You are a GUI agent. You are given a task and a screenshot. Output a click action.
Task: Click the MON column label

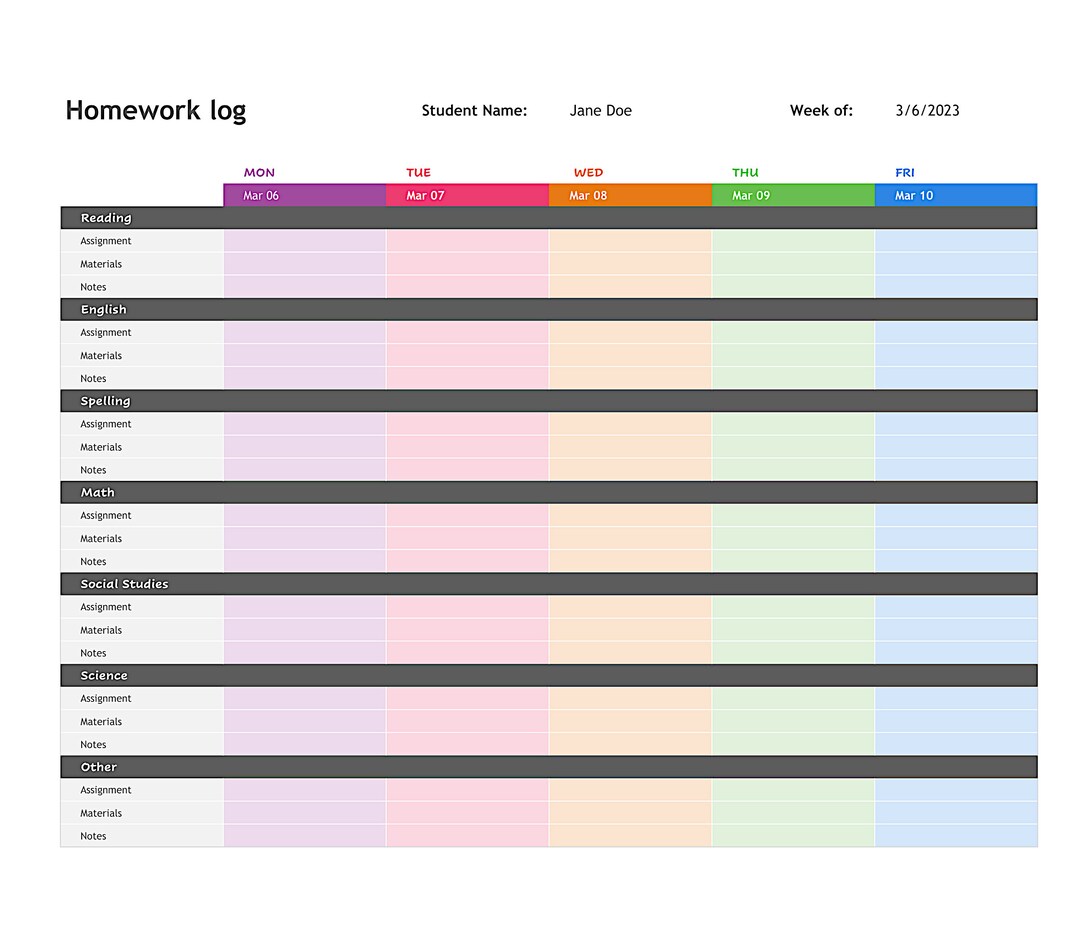tap(259, 172)
